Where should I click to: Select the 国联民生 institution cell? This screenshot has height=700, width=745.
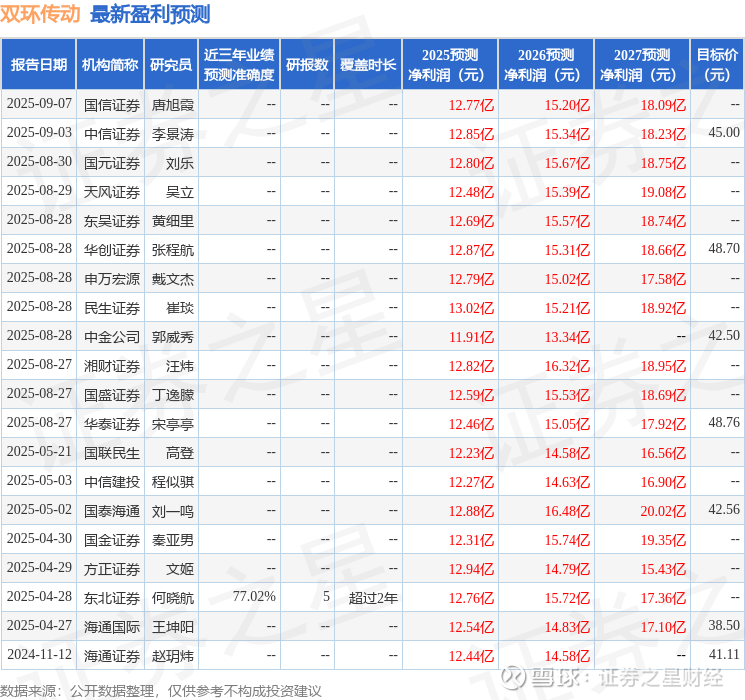tap(112, 453)
